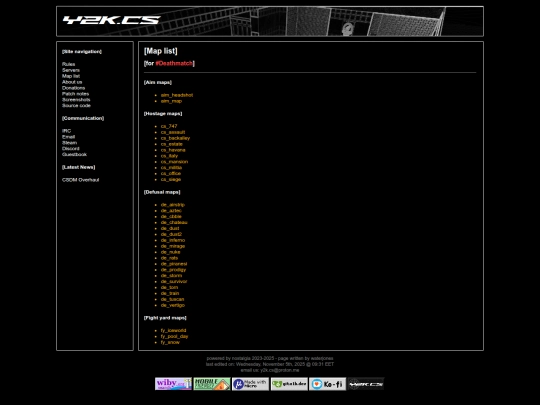
Task: Select the aim_map entry
Action: click(171, 101)
